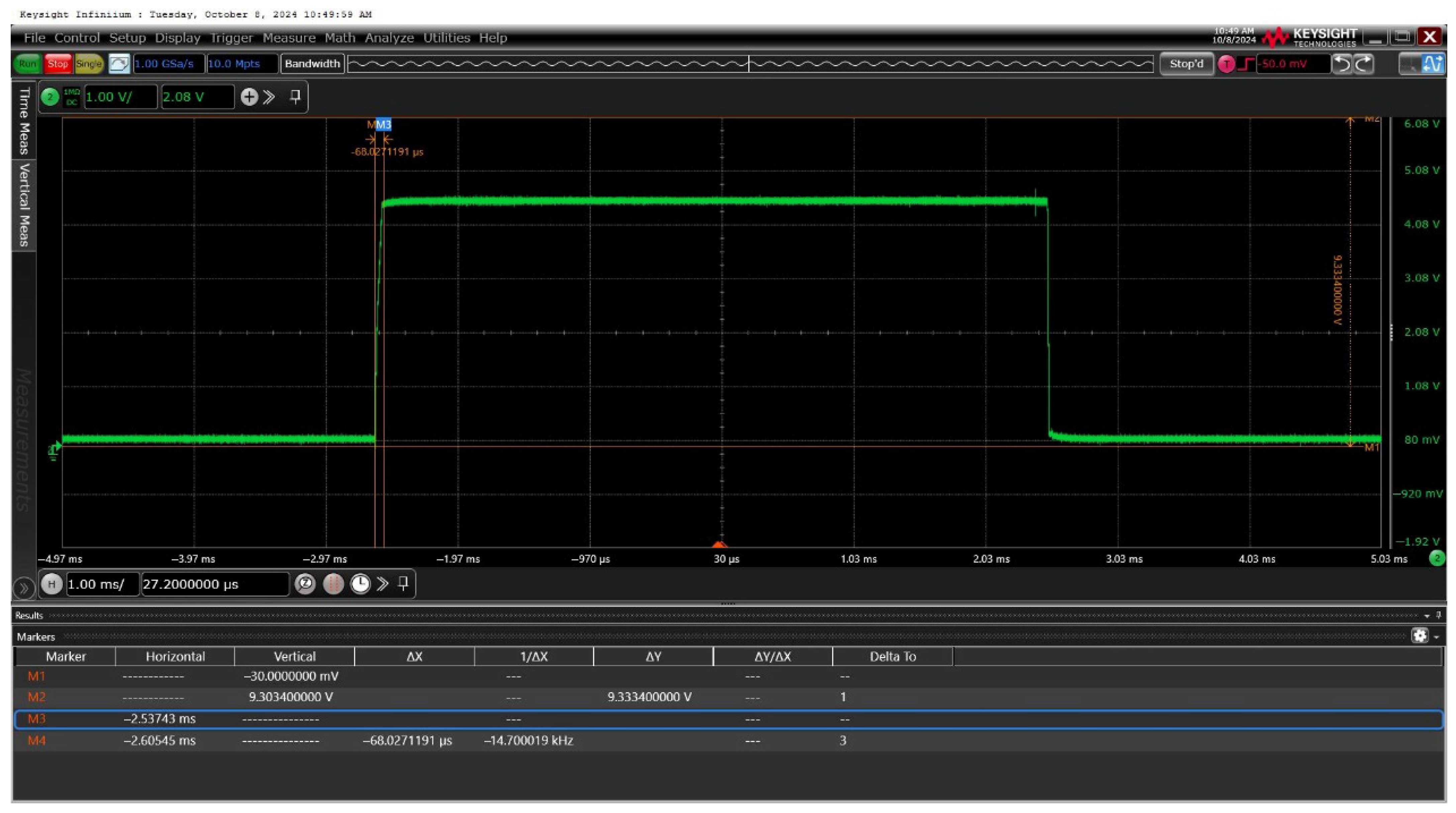Click the horizontal zoom magnifier icon
The height and width of the screenshot is (813, 1456).
(x=305, y=584)
